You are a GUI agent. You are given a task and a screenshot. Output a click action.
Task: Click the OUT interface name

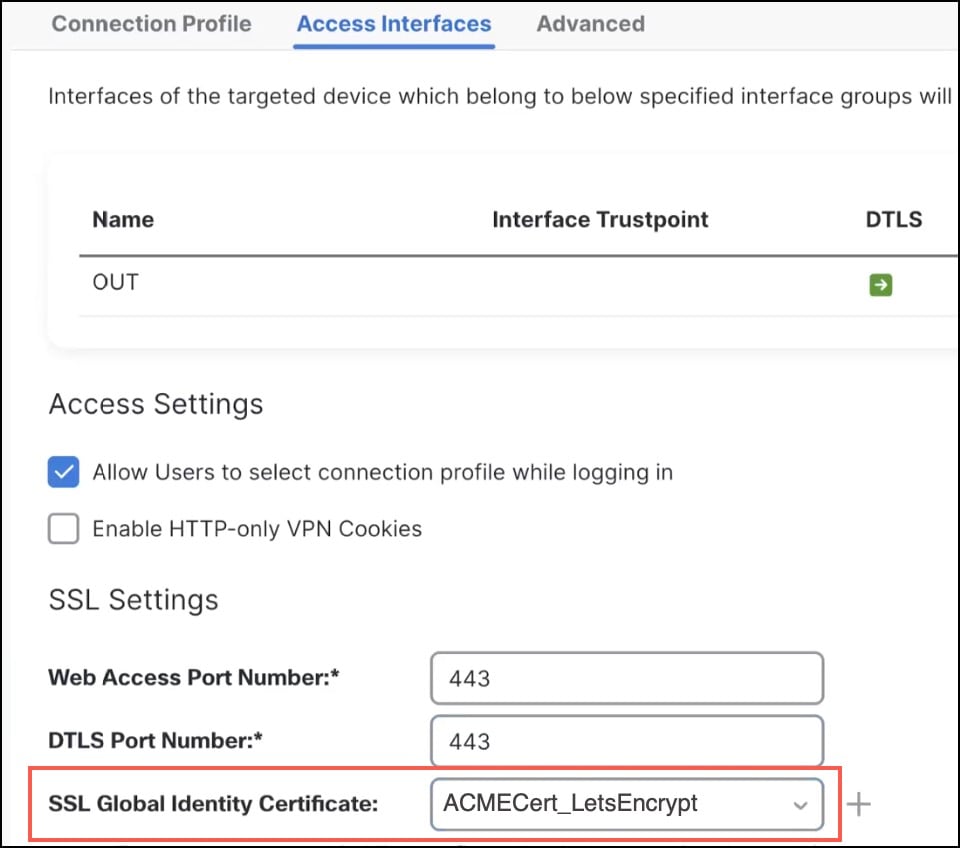point(115,282)
